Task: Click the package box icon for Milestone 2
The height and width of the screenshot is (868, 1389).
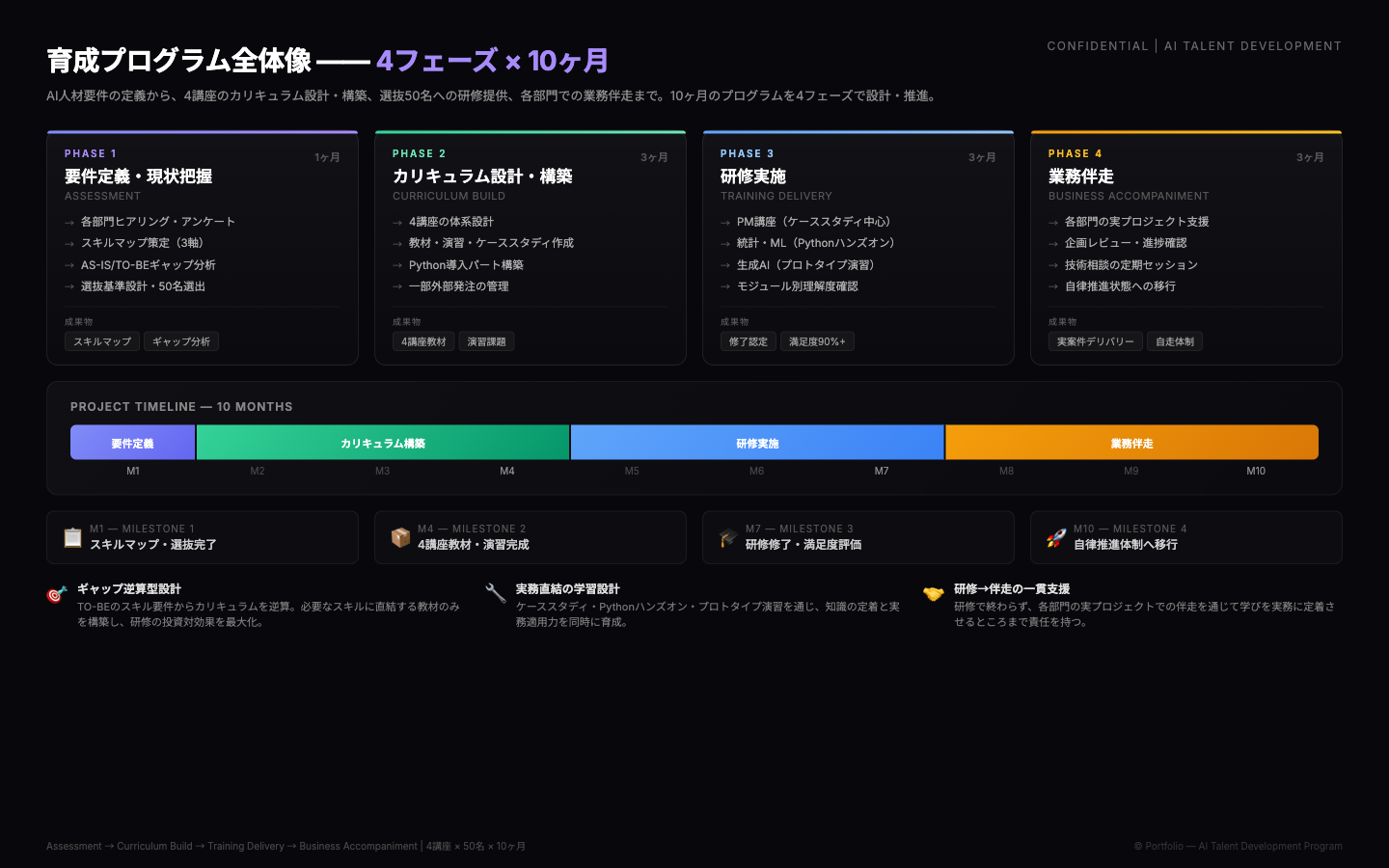Action: coord(400,537)
